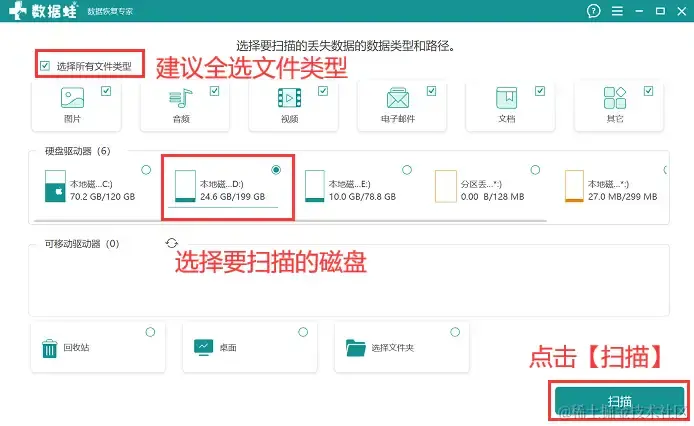Click the 10.0 GB/78.8 GB text
This screenshot has width=694, height=426.
pyautogui.click(x=362, y=197)
